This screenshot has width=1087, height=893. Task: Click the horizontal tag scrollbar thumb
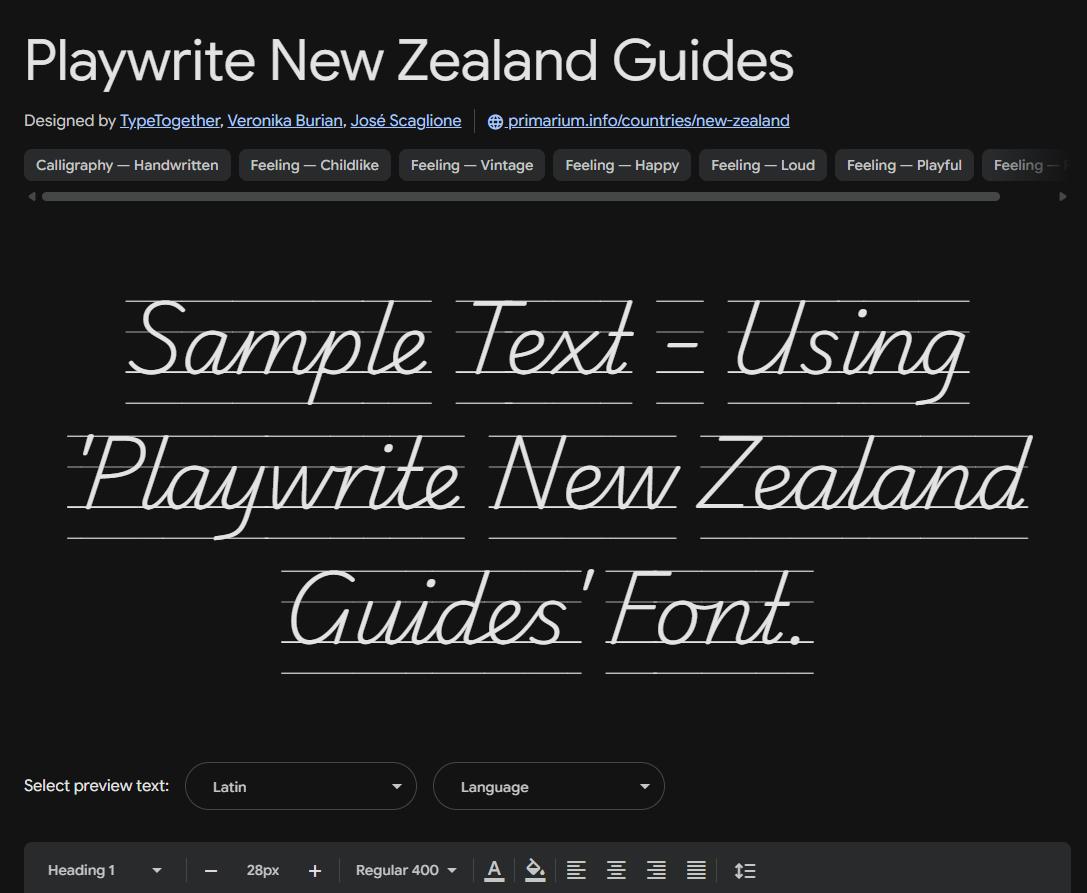click(521, 197)
